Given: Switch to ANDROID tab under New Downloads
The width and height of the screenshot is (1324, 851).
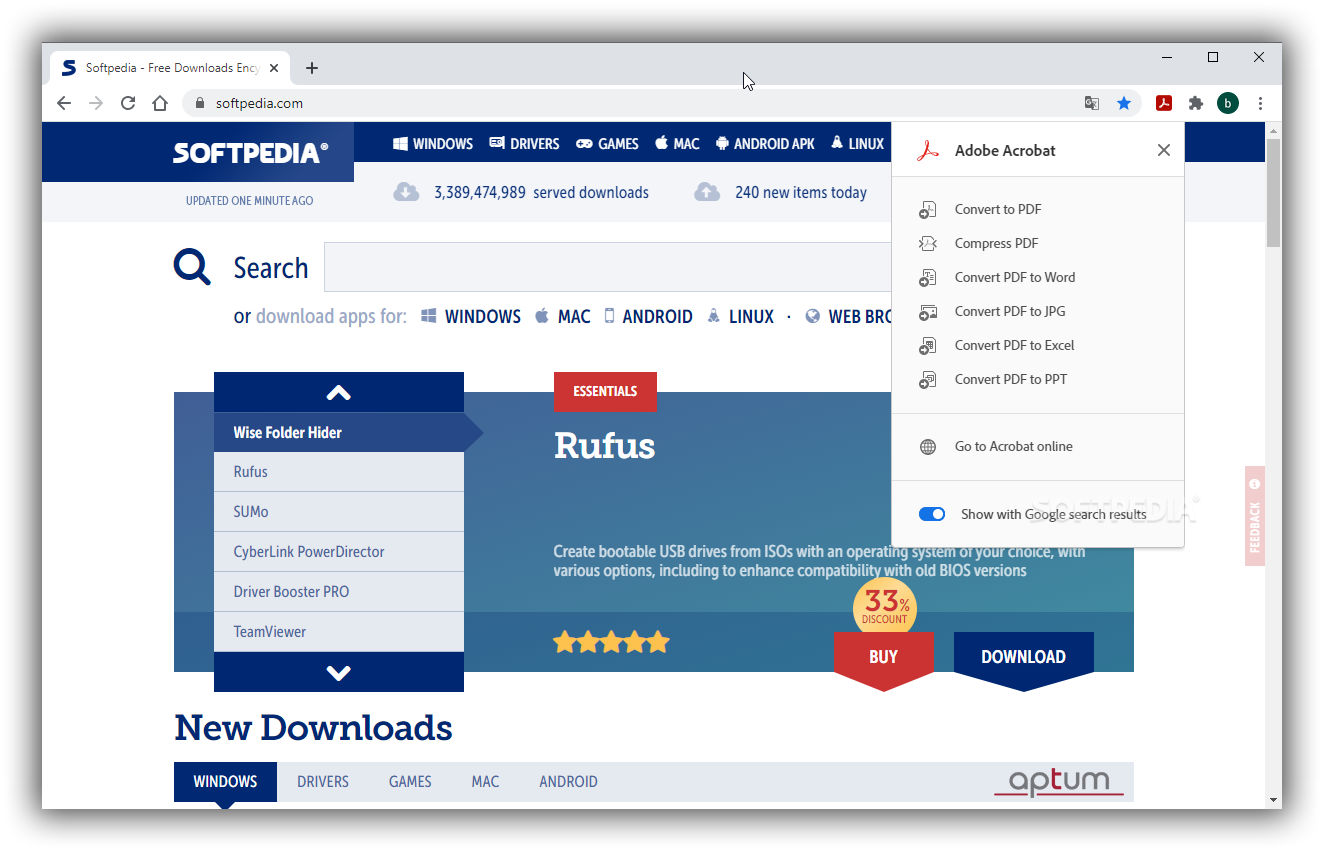Looking at the screenshot, I should click(568, 782).
